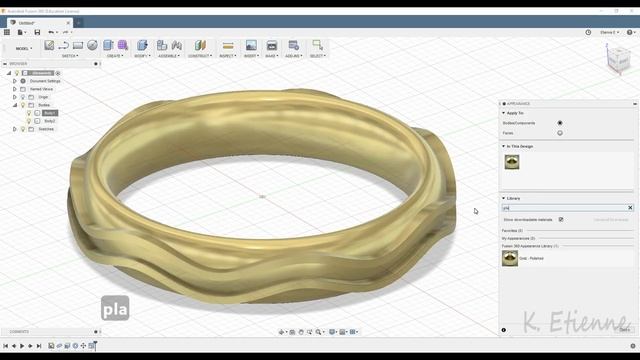Undo the last action
This screenshot has width=640, height=360.
(51, 32)
